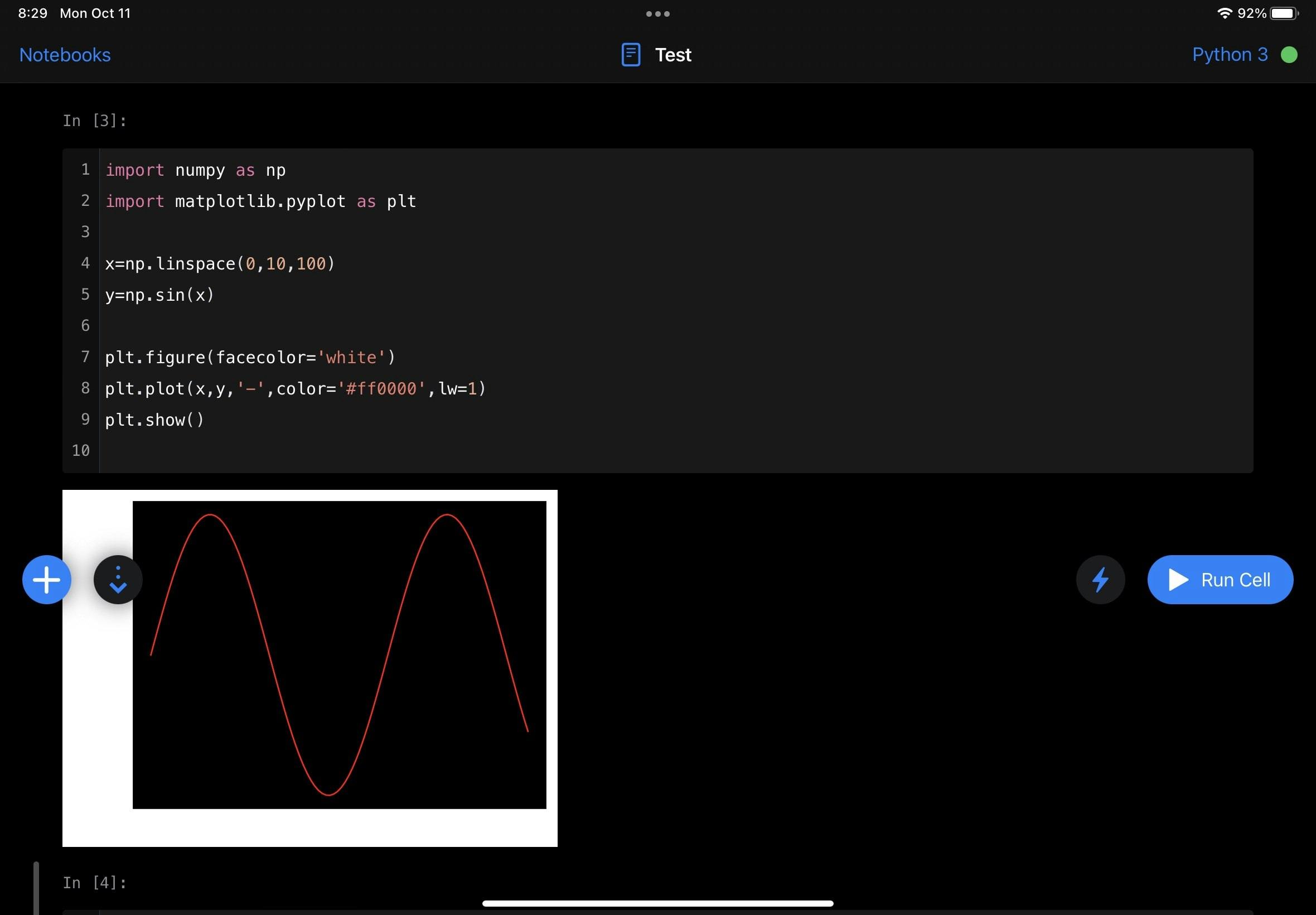Viewport: 1316px width, 915px height.
Task: Click on the np.linspace code line
Action: coord(220,264)
